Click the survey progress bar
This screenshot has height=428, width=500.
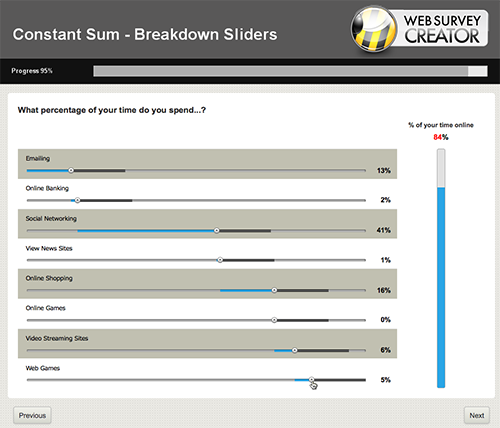coord(290,71)
